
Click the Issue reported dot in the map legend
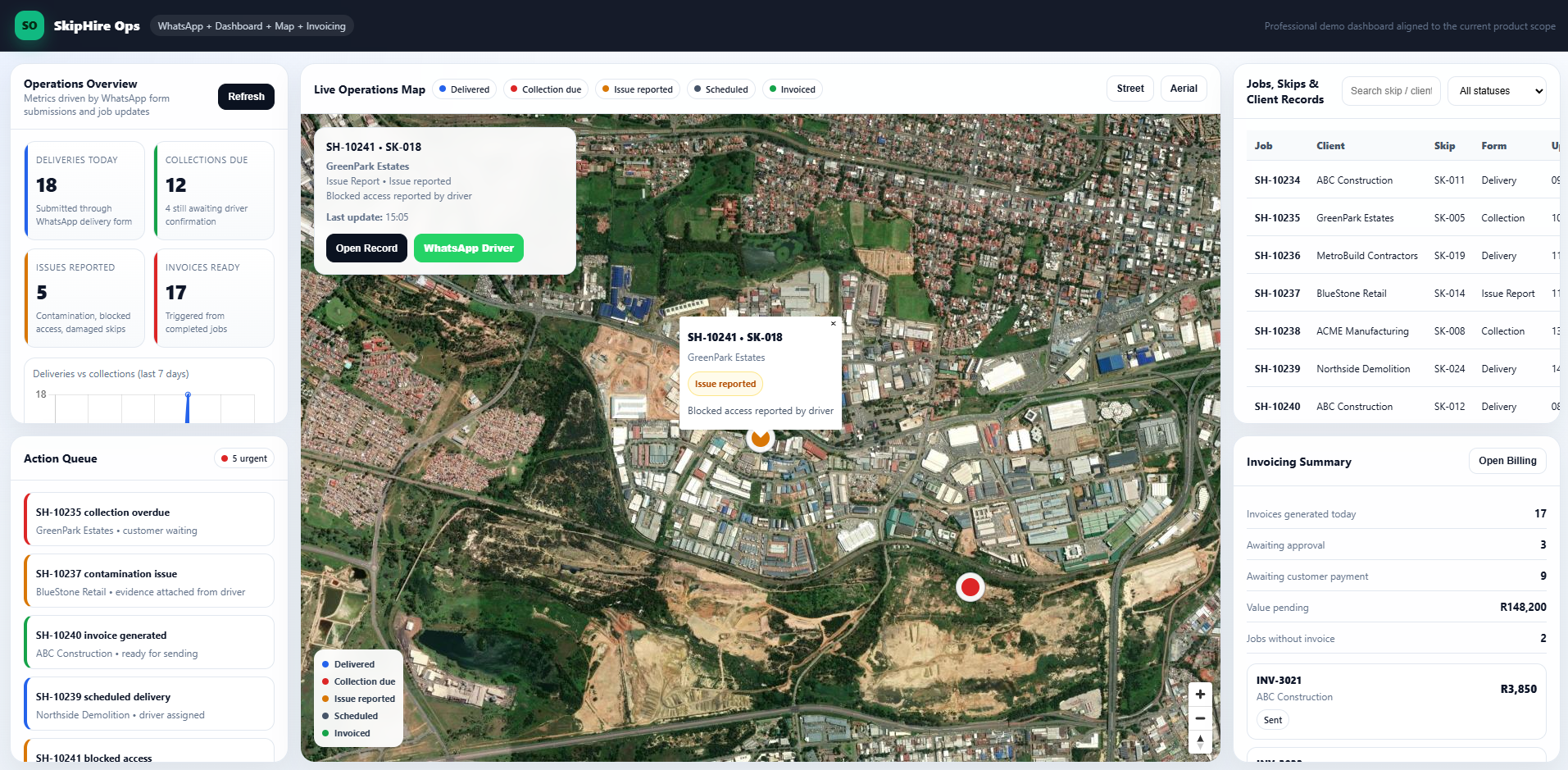point(326,699)
